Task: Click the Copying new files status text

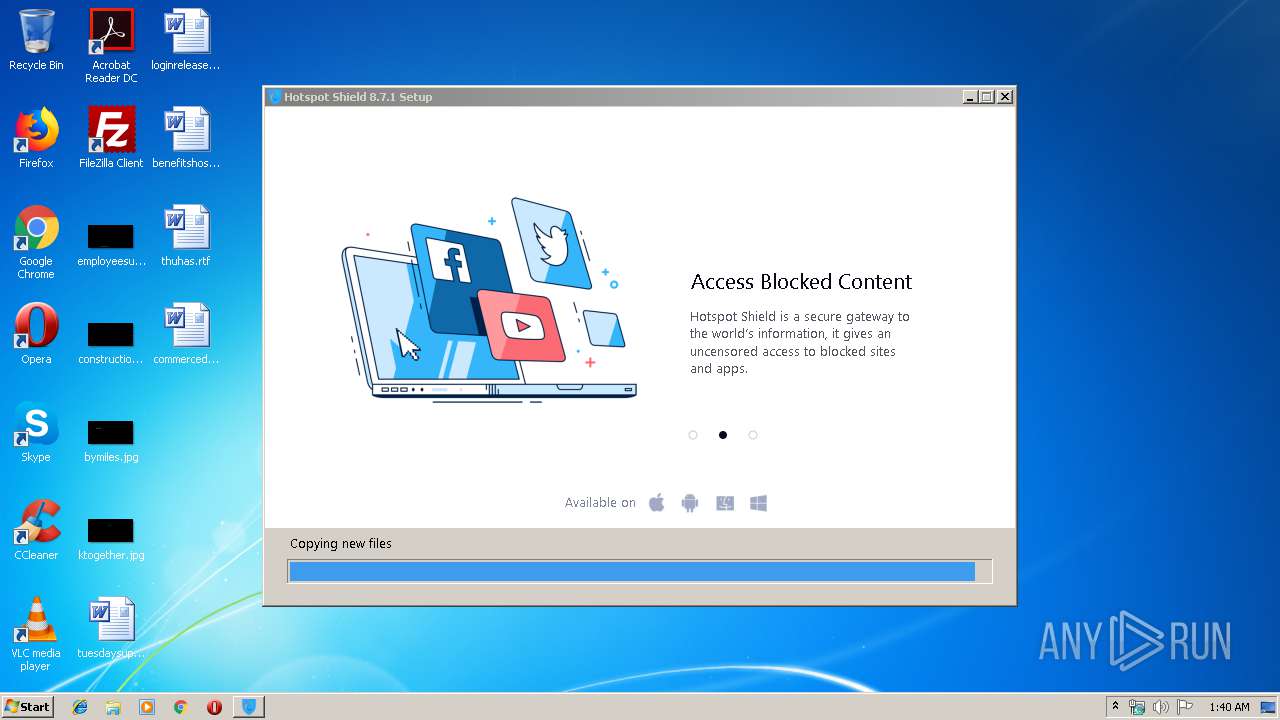Action: point(341,544)
